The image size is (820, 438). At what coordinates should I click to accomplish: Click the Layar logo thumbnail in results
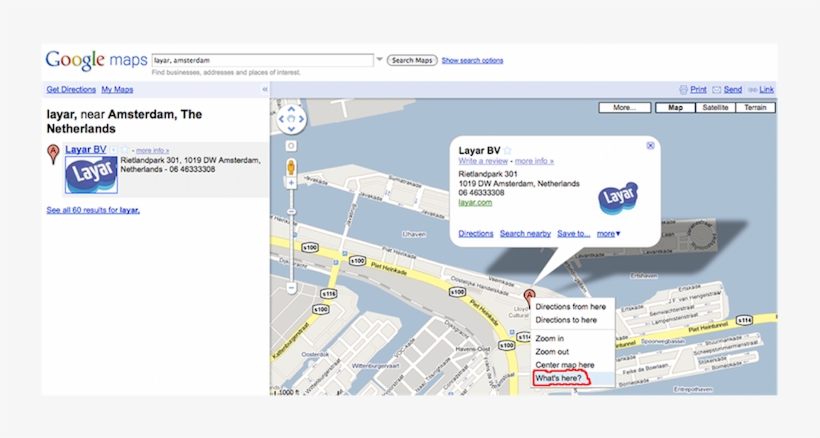(x=91, y=175)
